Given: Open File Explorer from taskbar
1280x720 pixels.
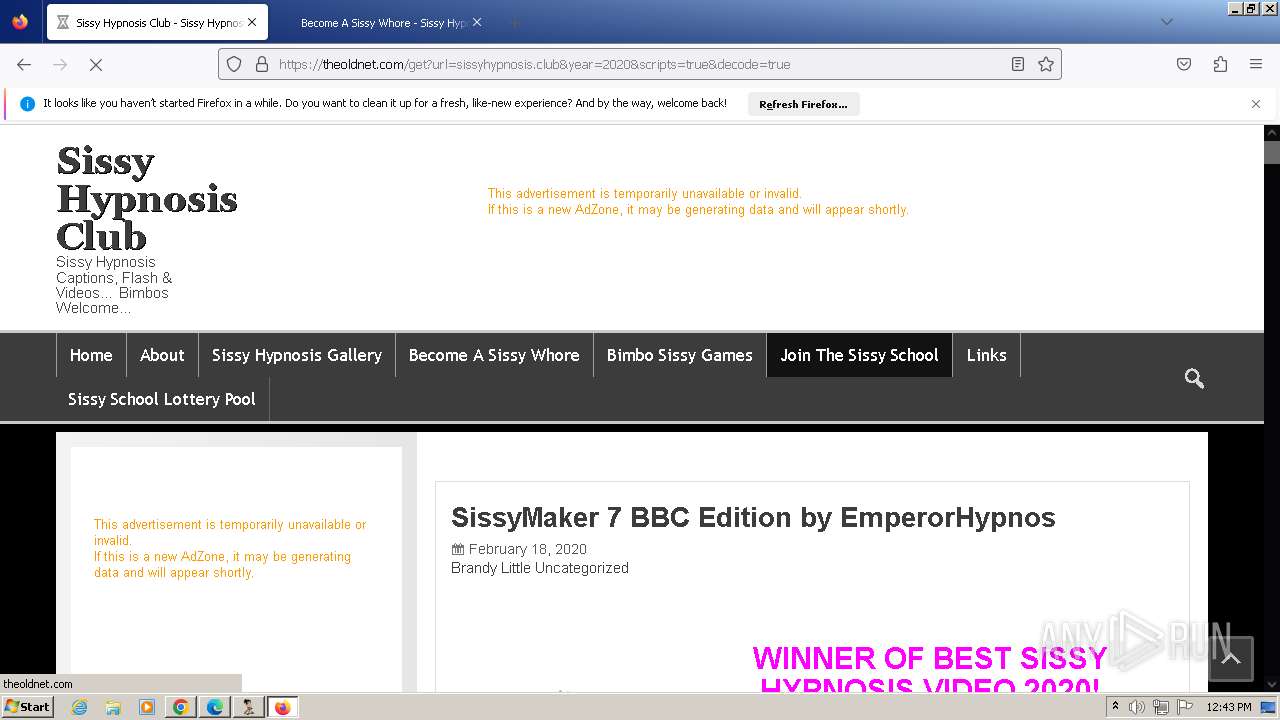Looking at the screenshot, I should [x=113, y=707].
